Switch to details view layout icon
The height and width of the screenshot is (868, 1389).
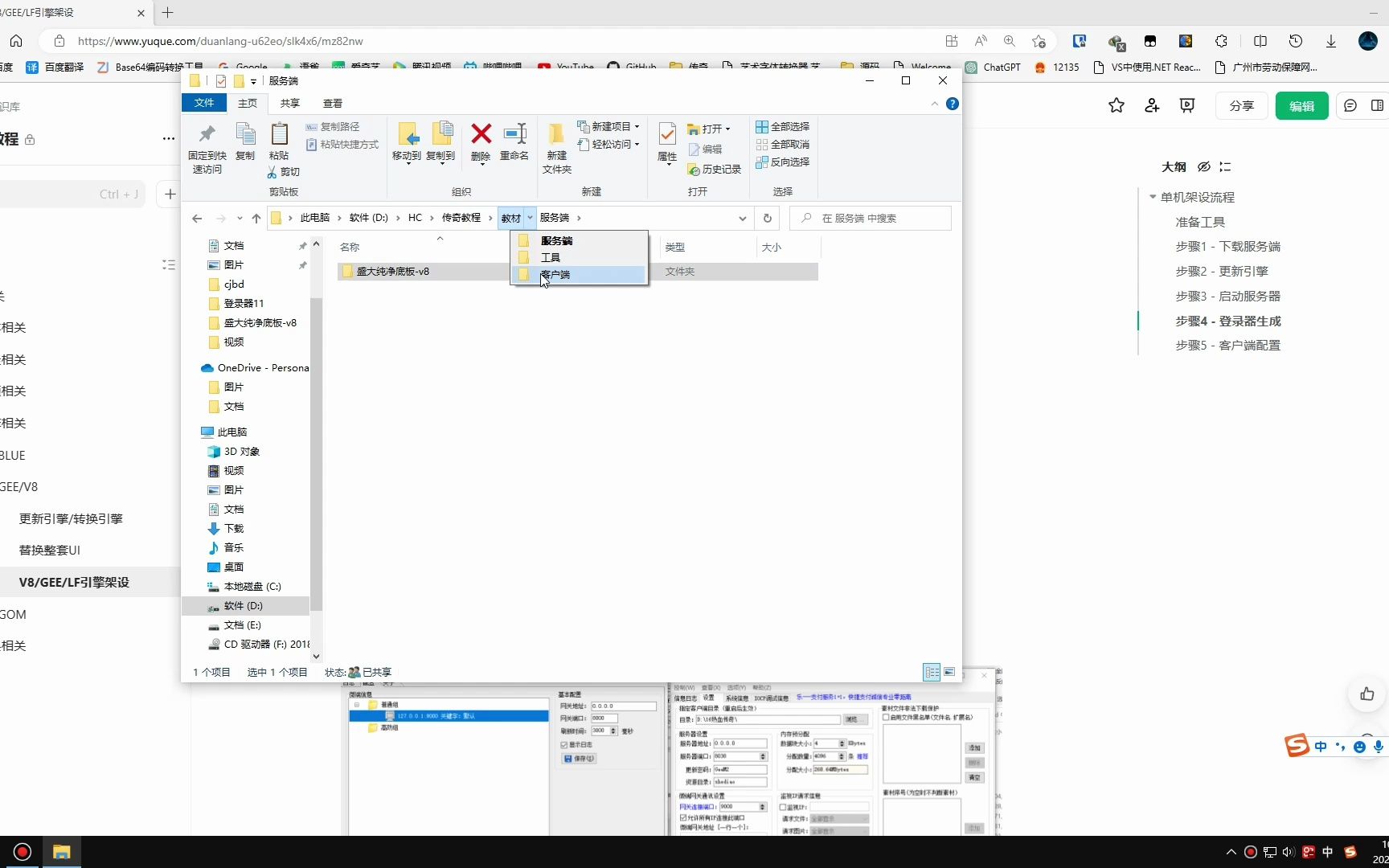click(932, 672)
